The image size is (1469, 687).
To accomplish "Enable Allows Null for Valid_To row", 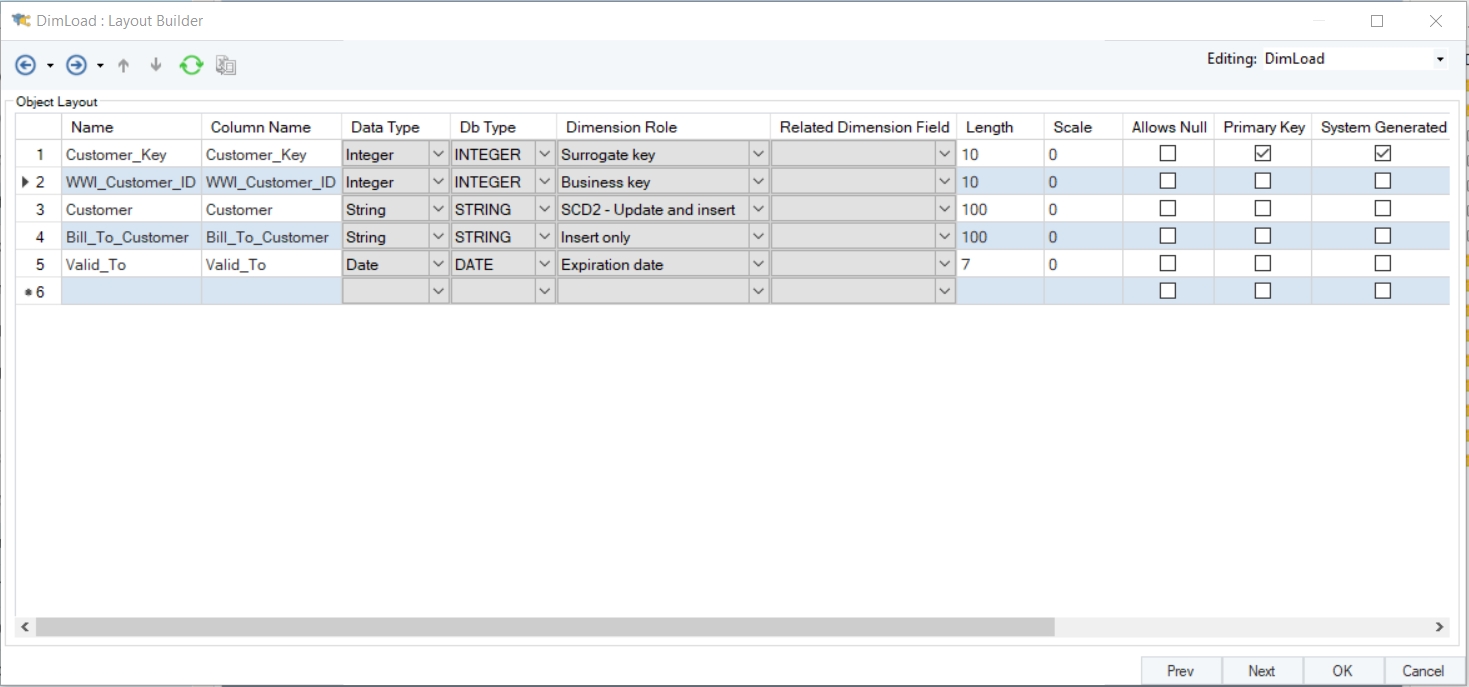I will coord(1167,264).
